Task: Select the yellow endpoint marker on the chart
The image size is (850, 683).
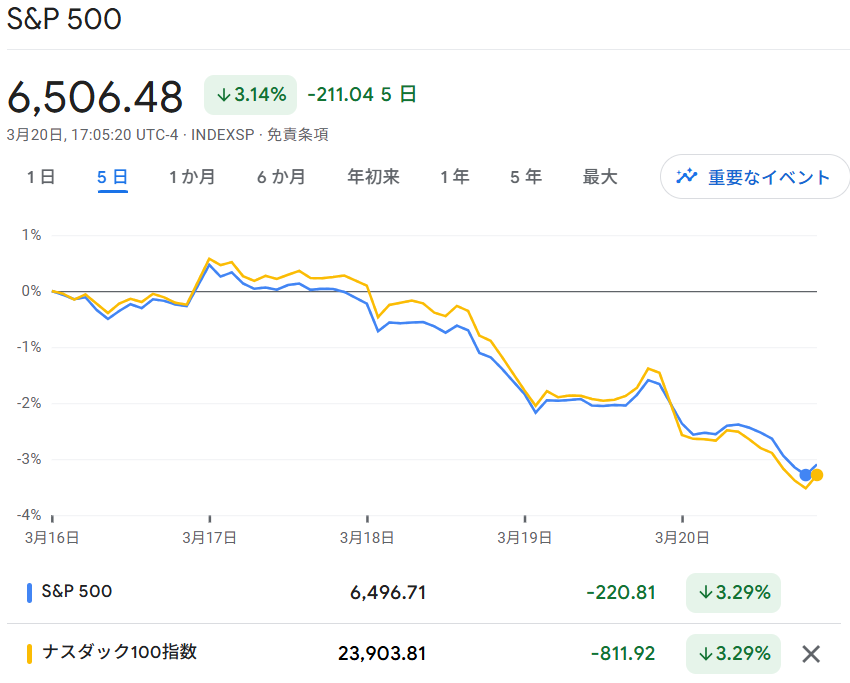Action: coord(816,475)
